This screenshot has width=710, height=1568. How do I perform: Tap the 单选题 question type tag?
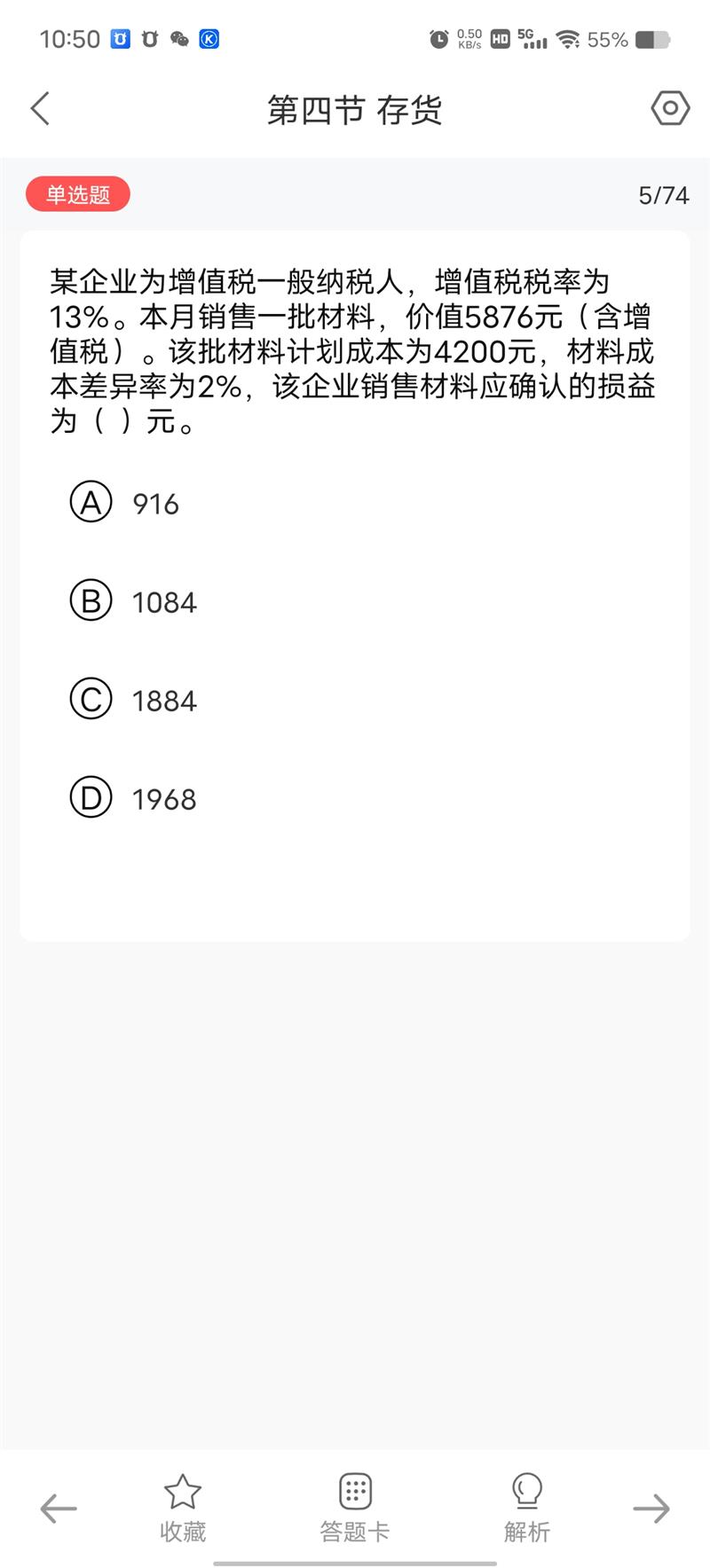click(x=78, y=194)
